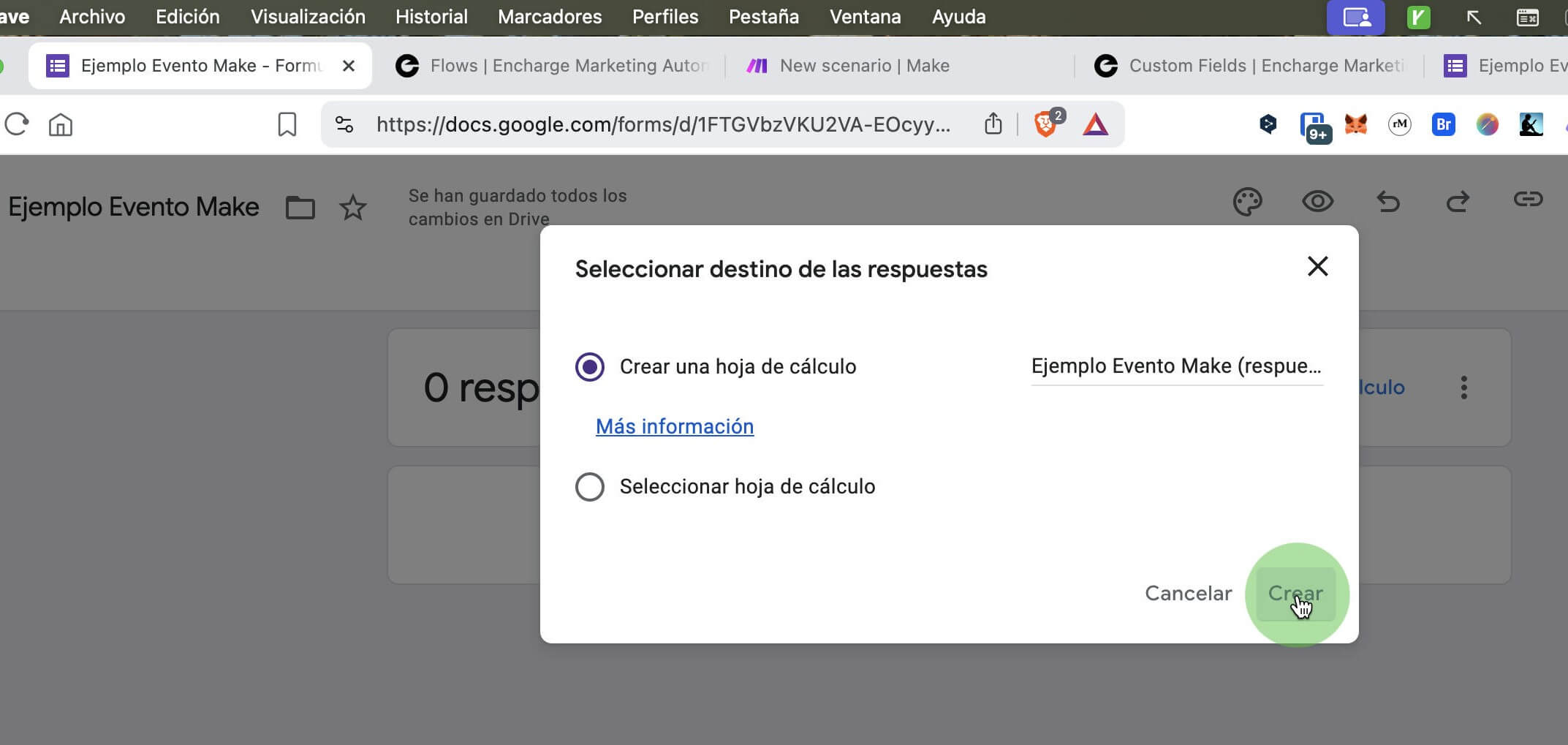Click the preview eye icon
The height and width of the screenshot is (745, 1568).
tap(1317, 201)
